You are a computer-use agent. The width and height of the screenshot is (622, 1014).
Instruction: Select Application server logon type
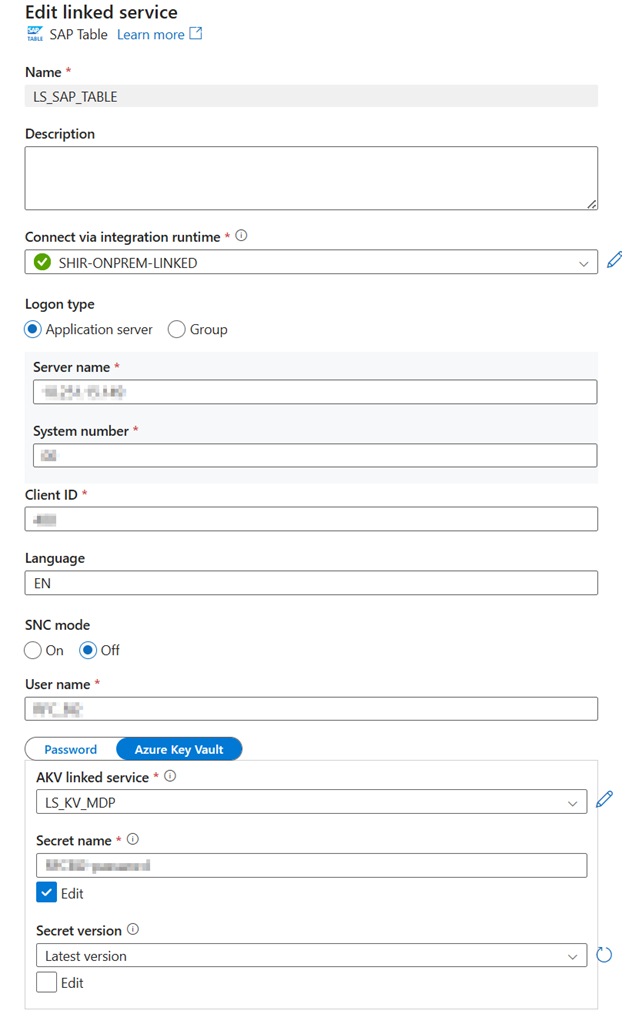point(34,329)
